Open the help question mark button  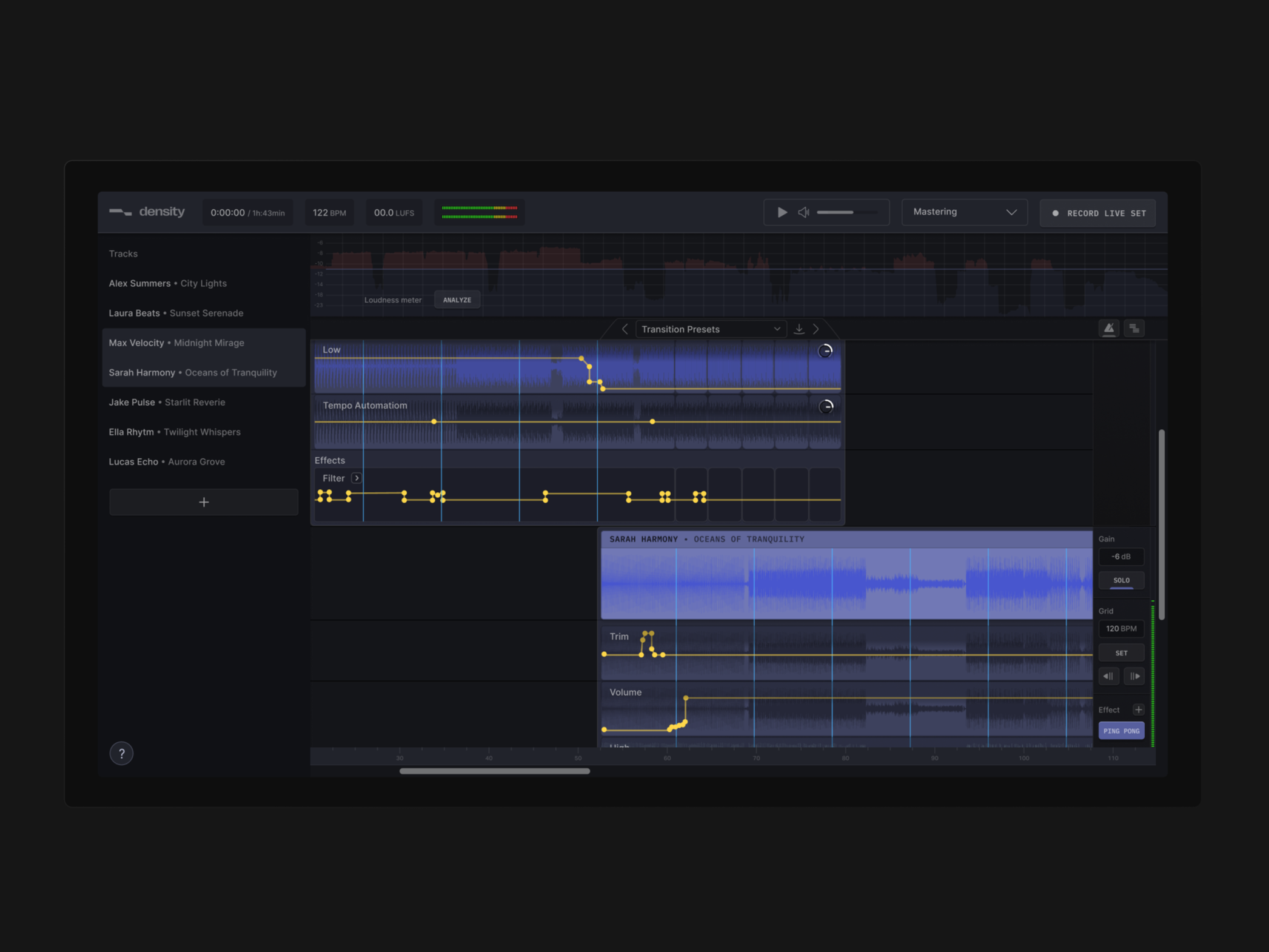121,753
